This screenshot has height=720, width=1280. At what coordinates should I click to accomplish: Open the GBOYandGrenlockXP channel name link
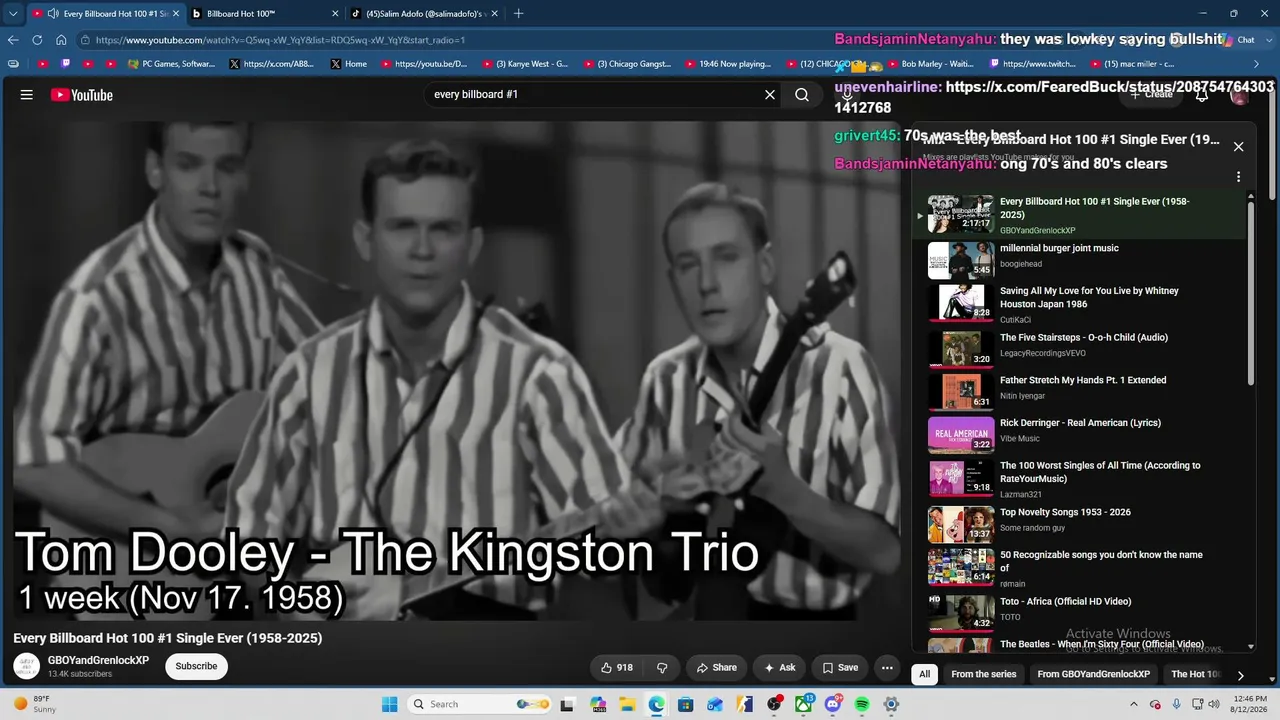click(98, 661)
